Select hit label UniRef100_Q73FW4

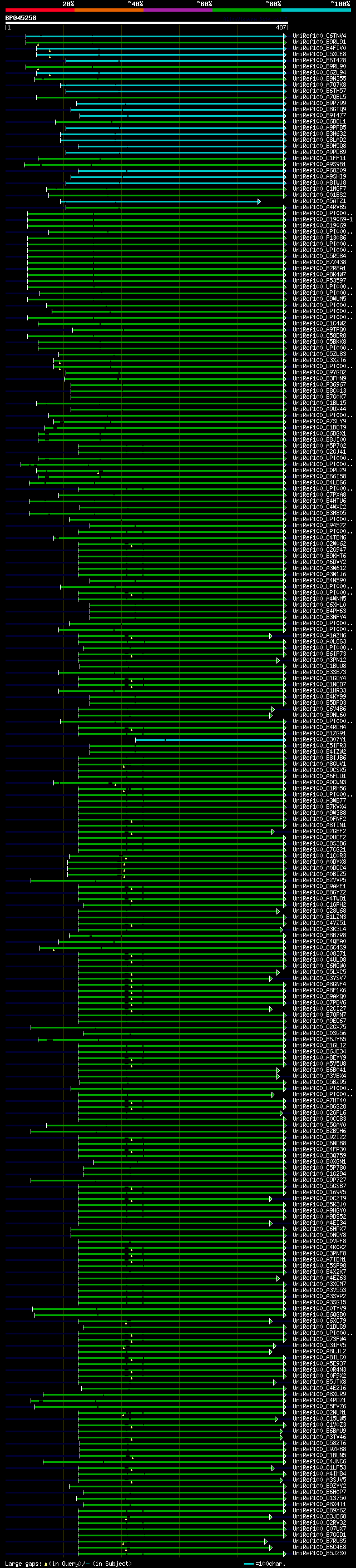pos(319,1339)
